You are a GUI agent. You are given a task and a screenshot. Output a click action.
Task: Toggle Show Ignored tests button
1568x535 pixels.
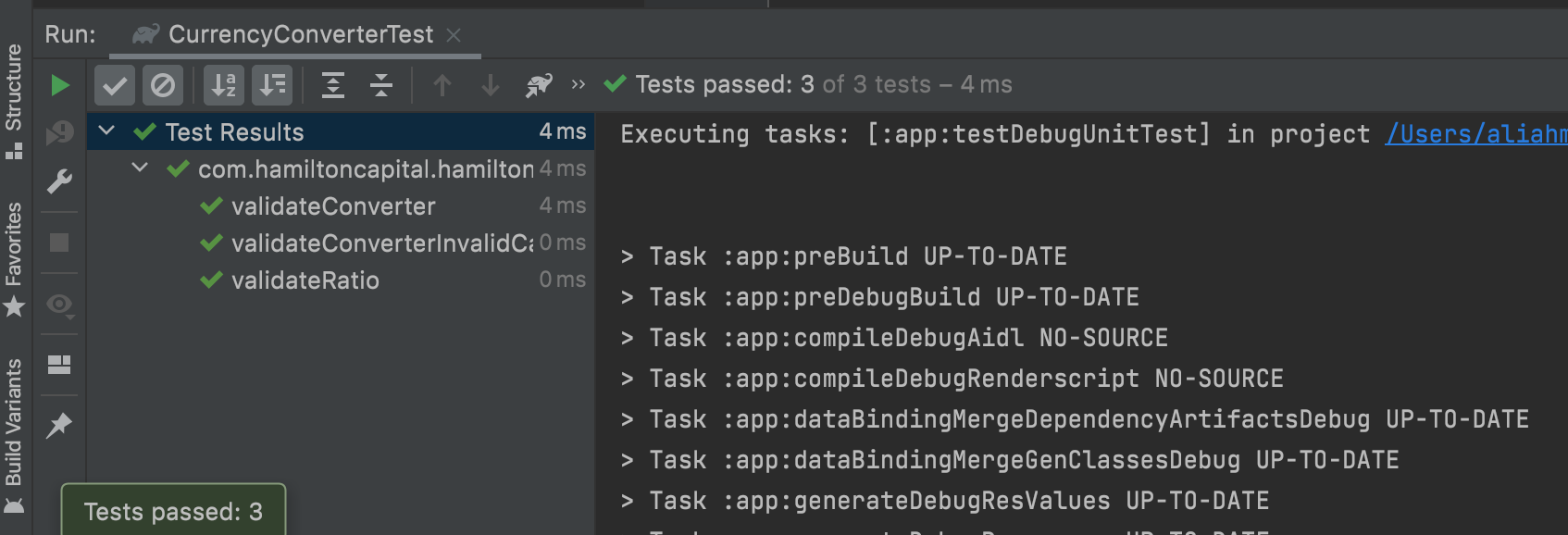click(x=163, y=85)
